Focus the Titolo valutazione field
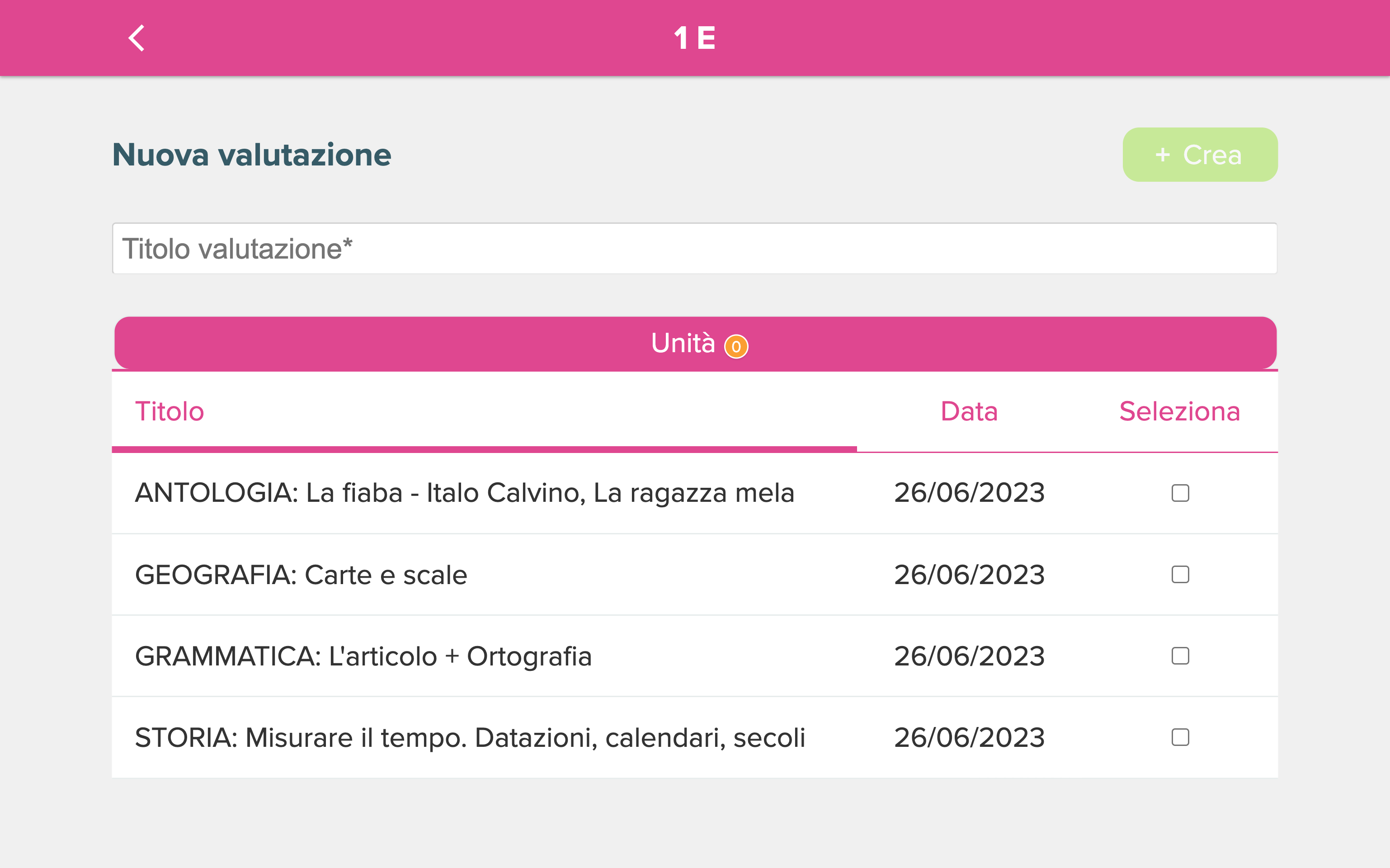The height and width of the screenshot is (868, 1390). [694, 249]
